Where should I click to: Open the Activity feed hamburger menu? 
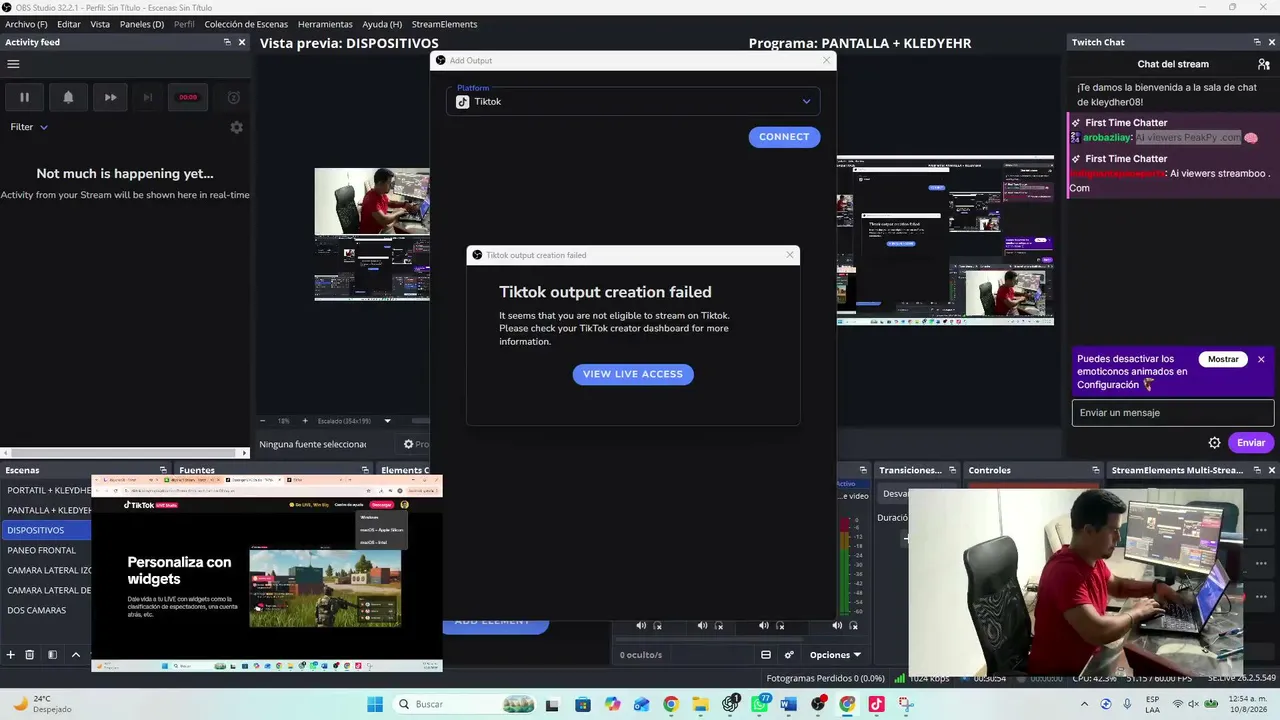13,64
